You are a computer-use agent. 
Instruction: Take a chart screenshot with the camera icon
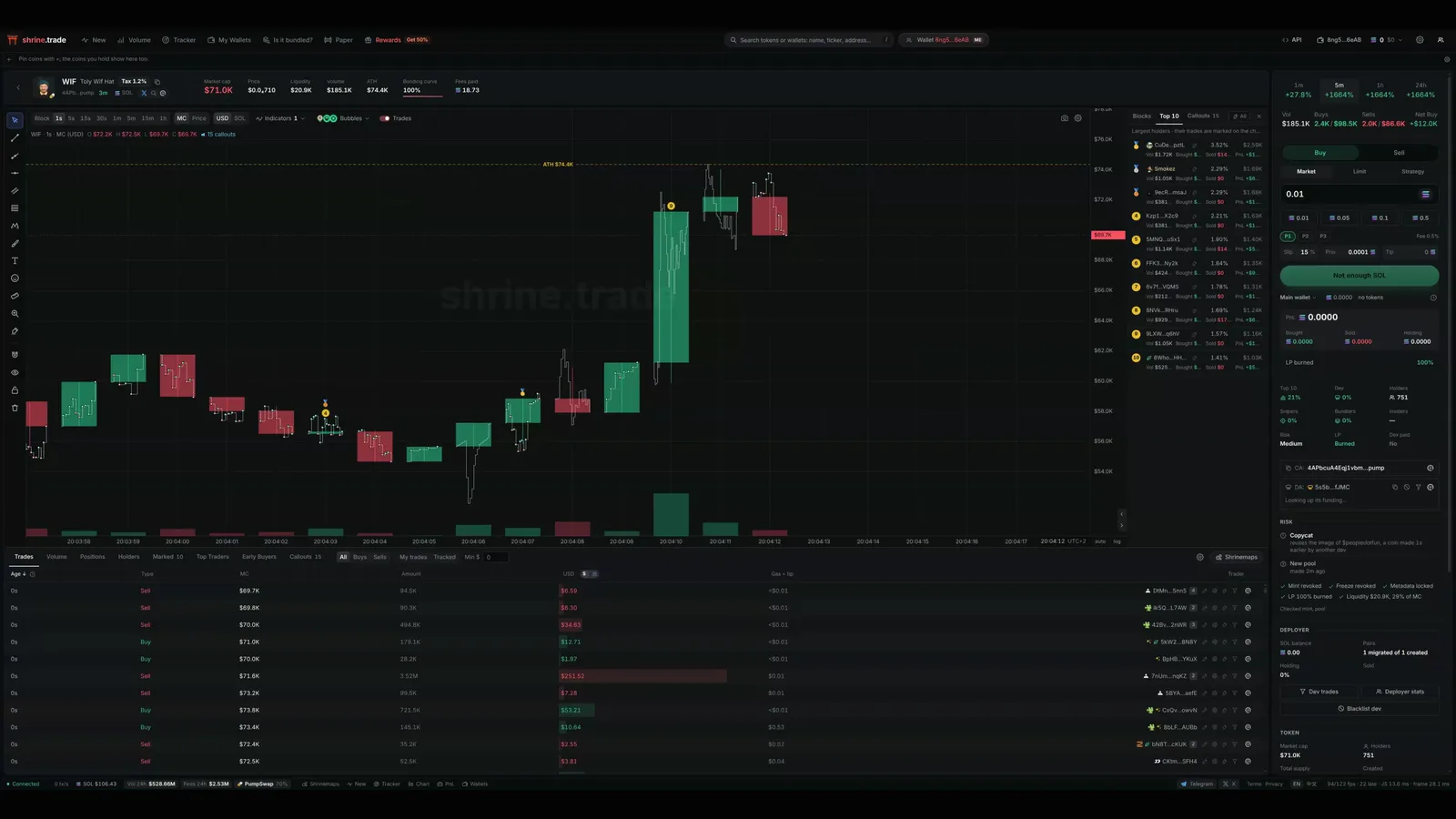pyautogui.click(x=1065, y=118)
